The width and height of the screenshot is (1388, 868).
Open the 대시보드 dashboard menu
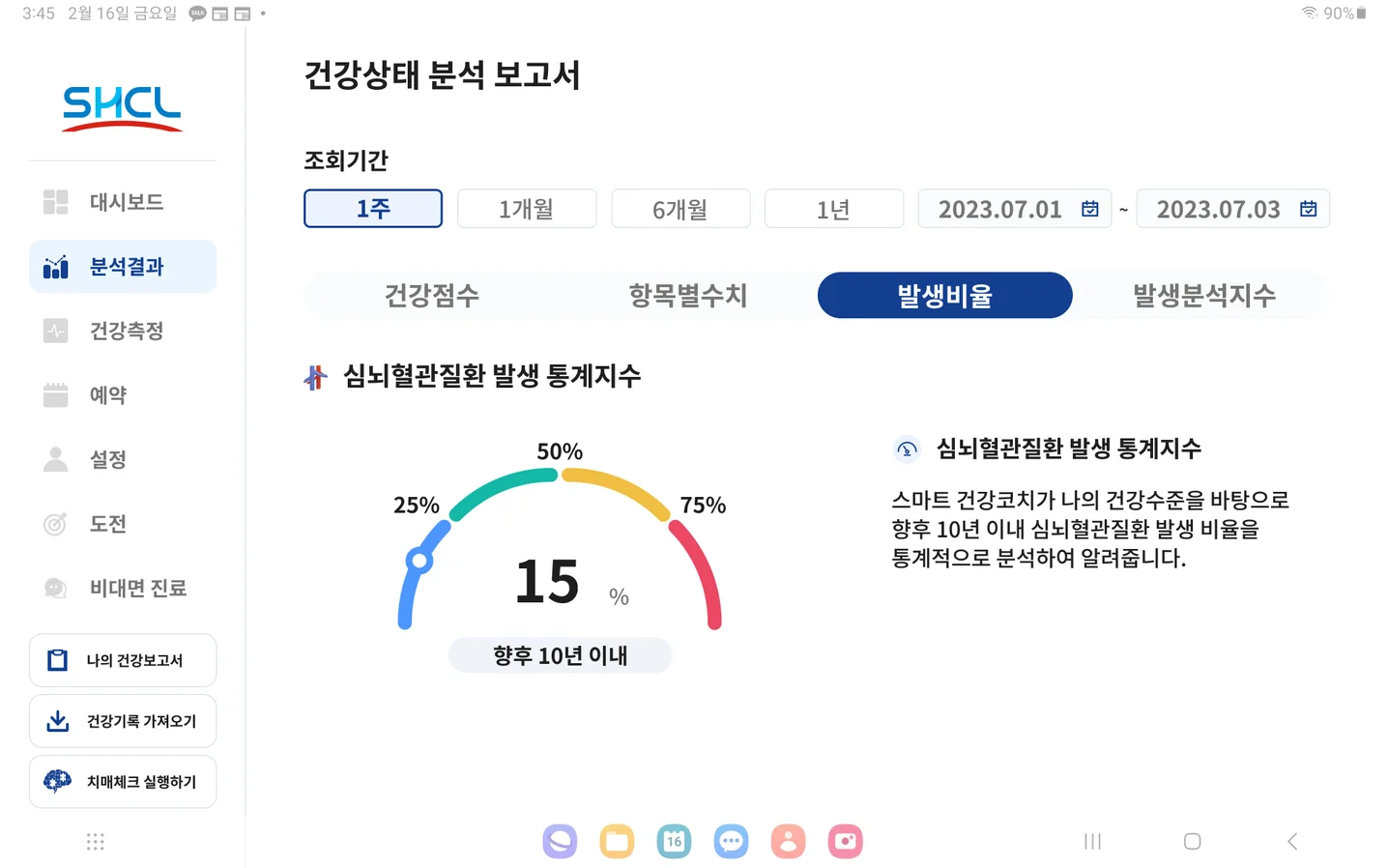tap(123, 202)
